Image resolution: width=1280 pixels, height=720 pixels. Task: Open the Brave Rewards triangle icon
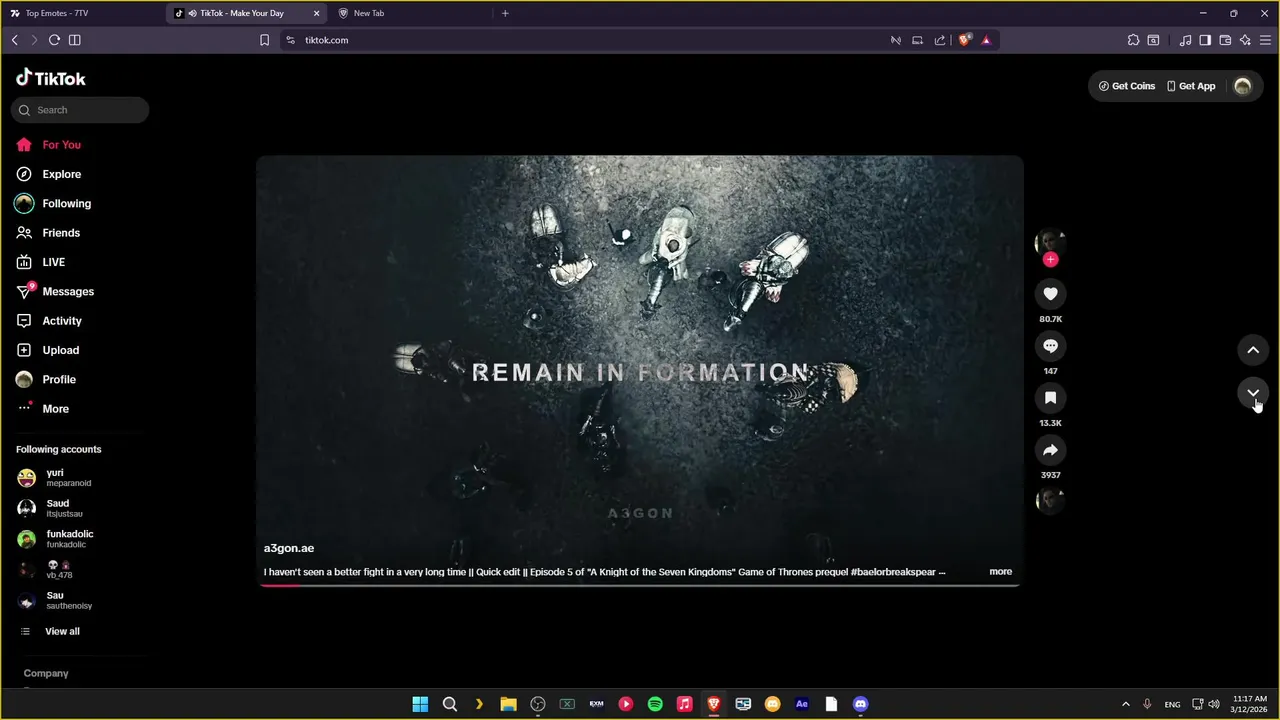pyautogui.click(x=986, y=40)
